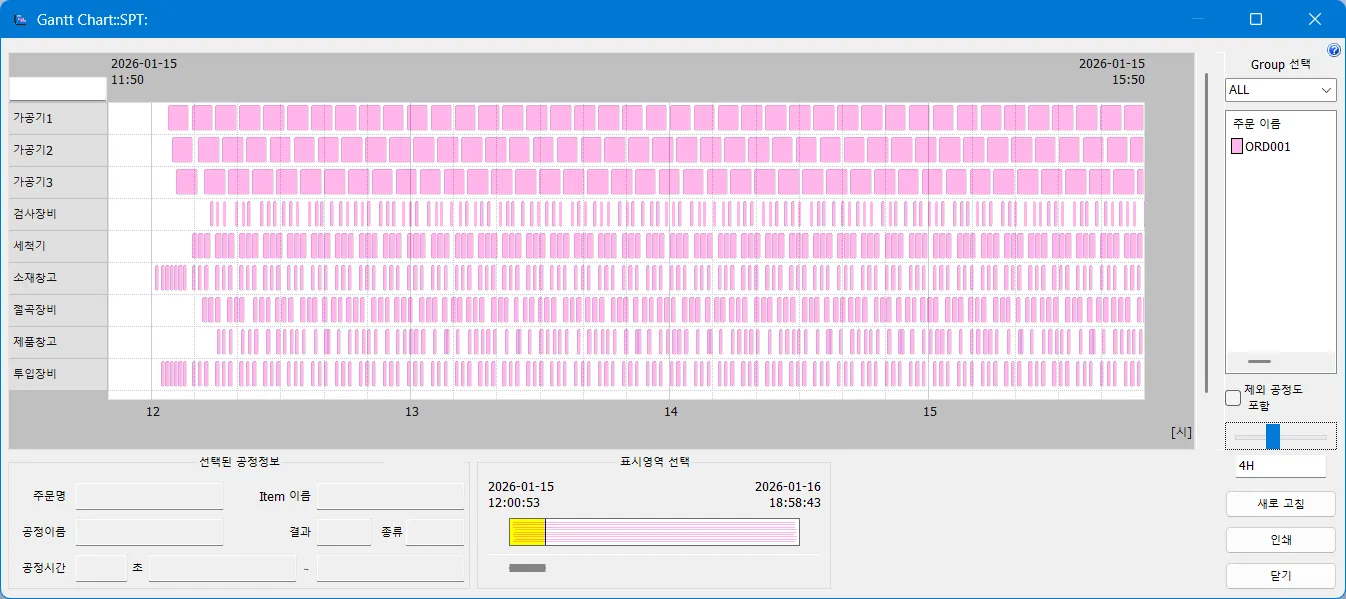Click the Item 이름 text field

click(x=390, y=496)
